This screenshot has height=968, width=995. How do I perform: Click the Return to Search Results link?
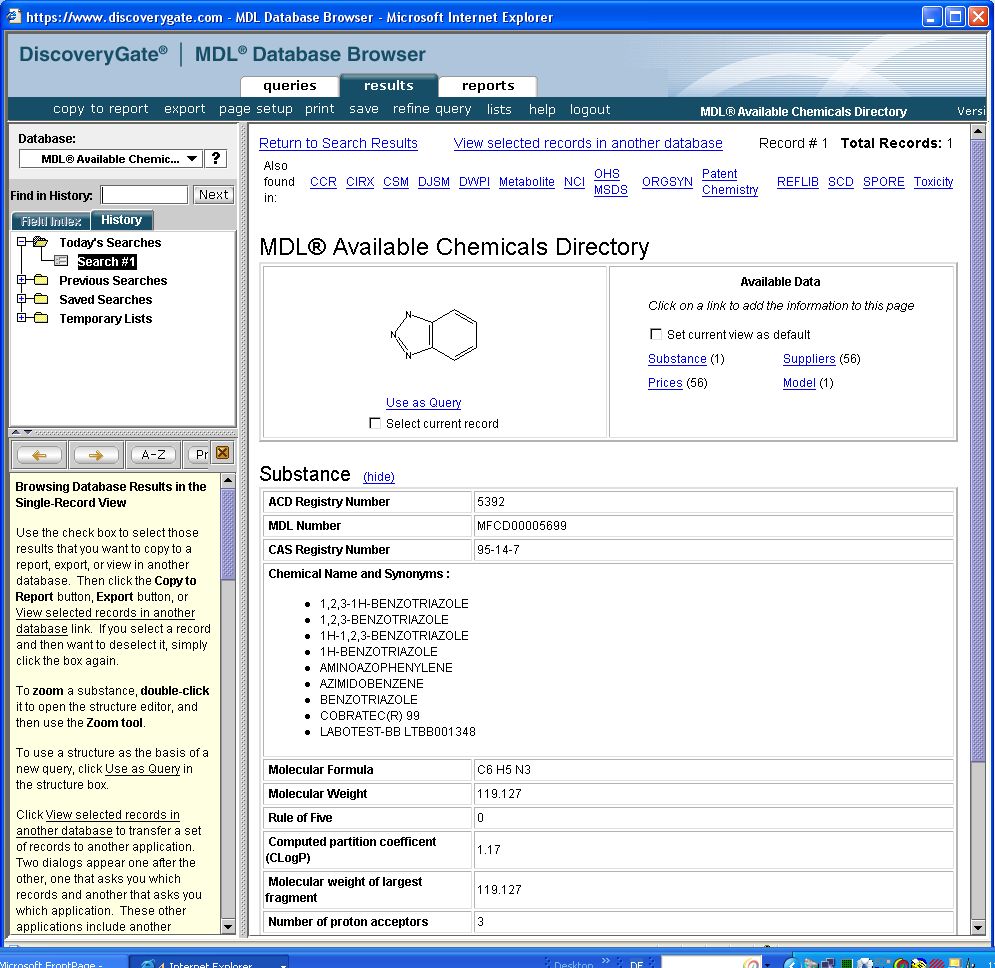tap(338, 143)
